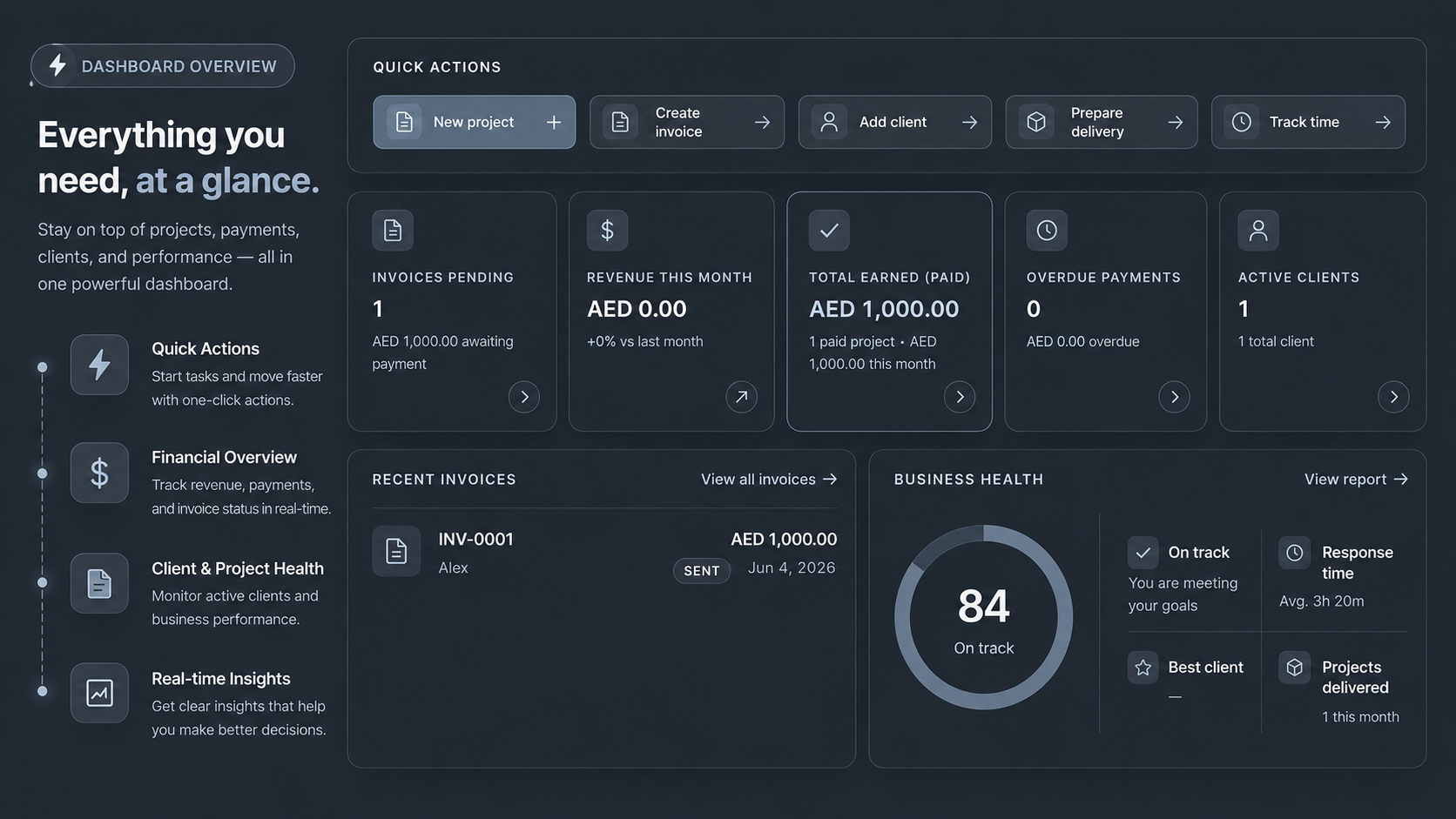
Task: Click the arrow on Create invoice
Action: coord(762,122)
